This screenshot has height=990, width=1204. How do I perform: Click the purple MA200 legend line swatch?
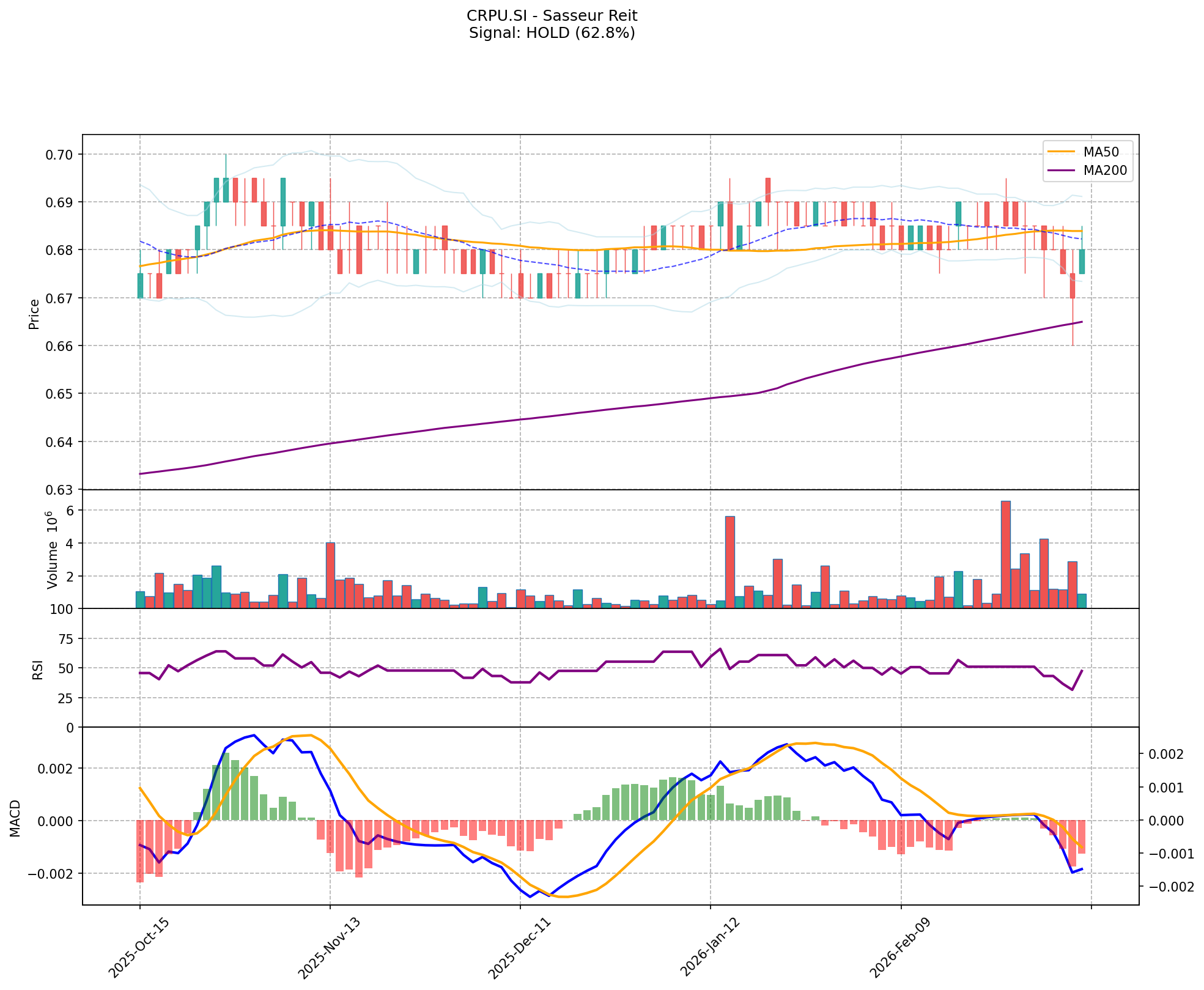coord(1061,171)
